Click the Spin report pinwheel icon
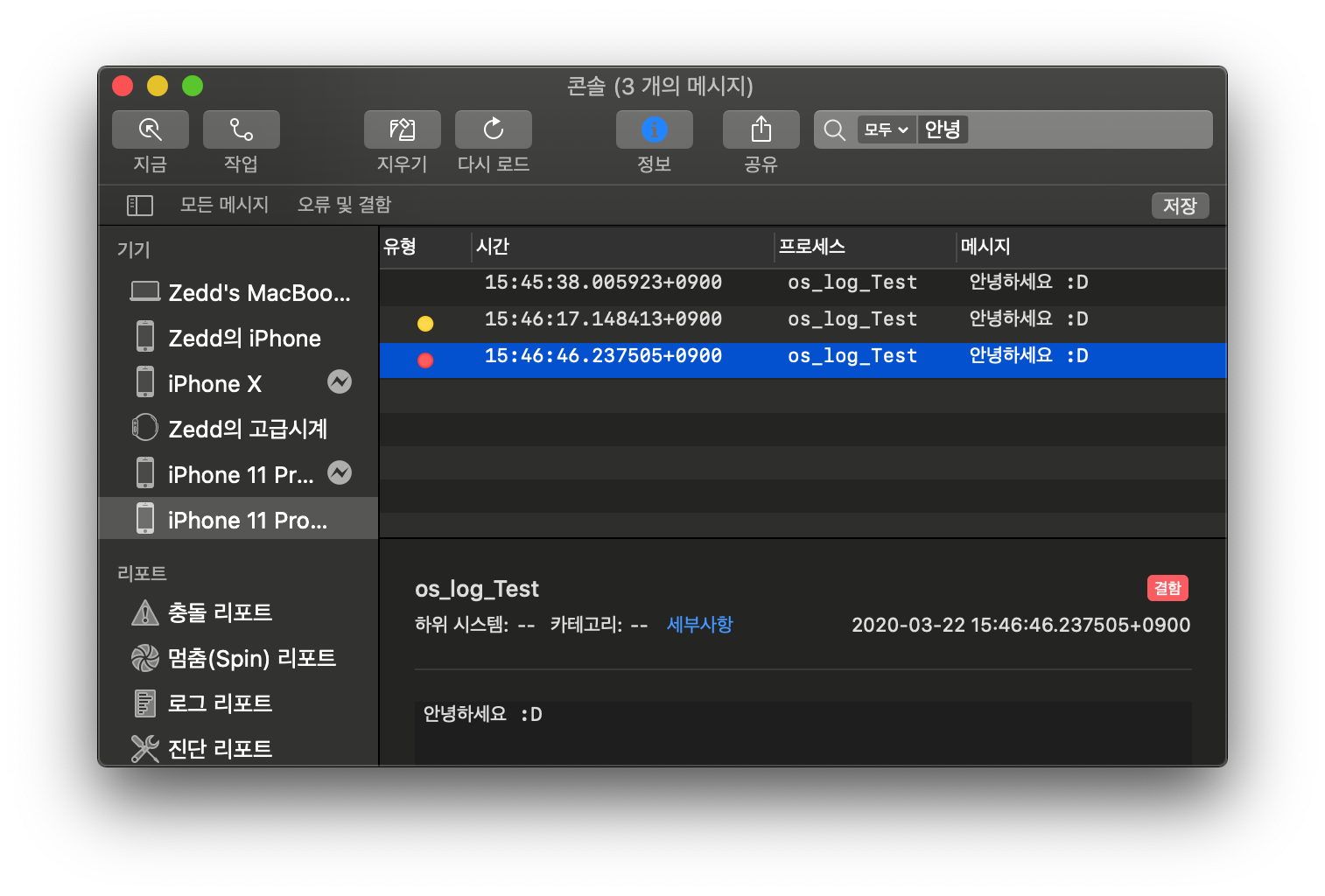The width and height of the screenshot is (1325, 896). [x=144, y=658]
